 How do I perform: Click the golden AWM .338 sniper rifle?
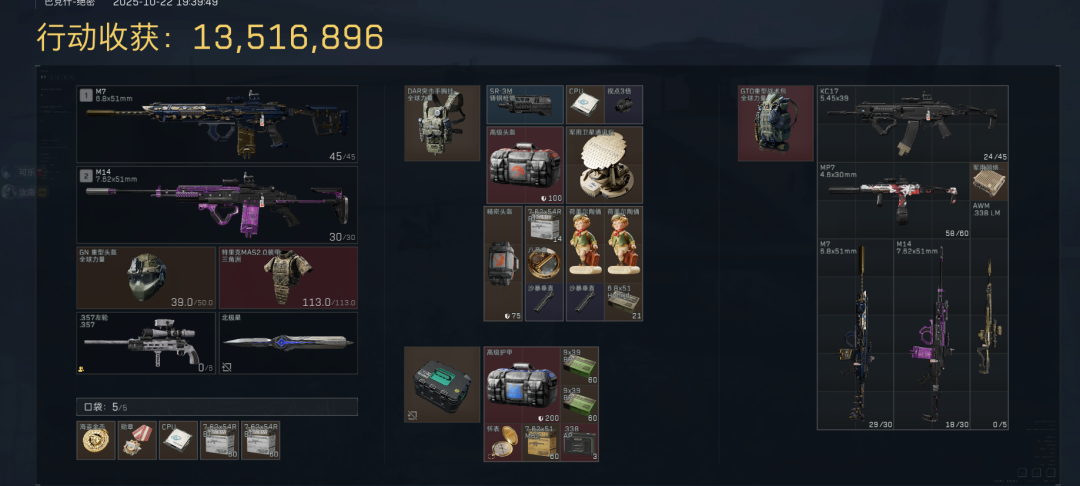989,334
